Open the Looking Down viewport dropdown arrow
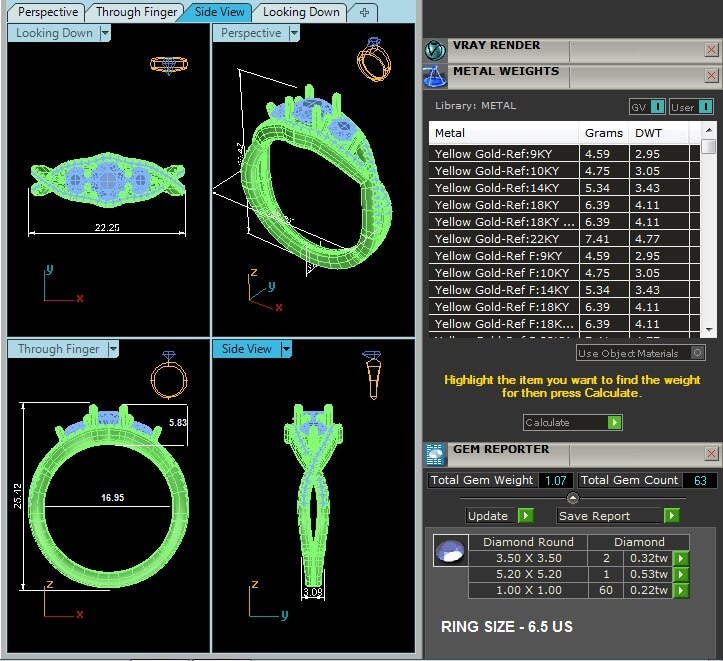This screenshot has width=723, height=661. coord(105,33)
